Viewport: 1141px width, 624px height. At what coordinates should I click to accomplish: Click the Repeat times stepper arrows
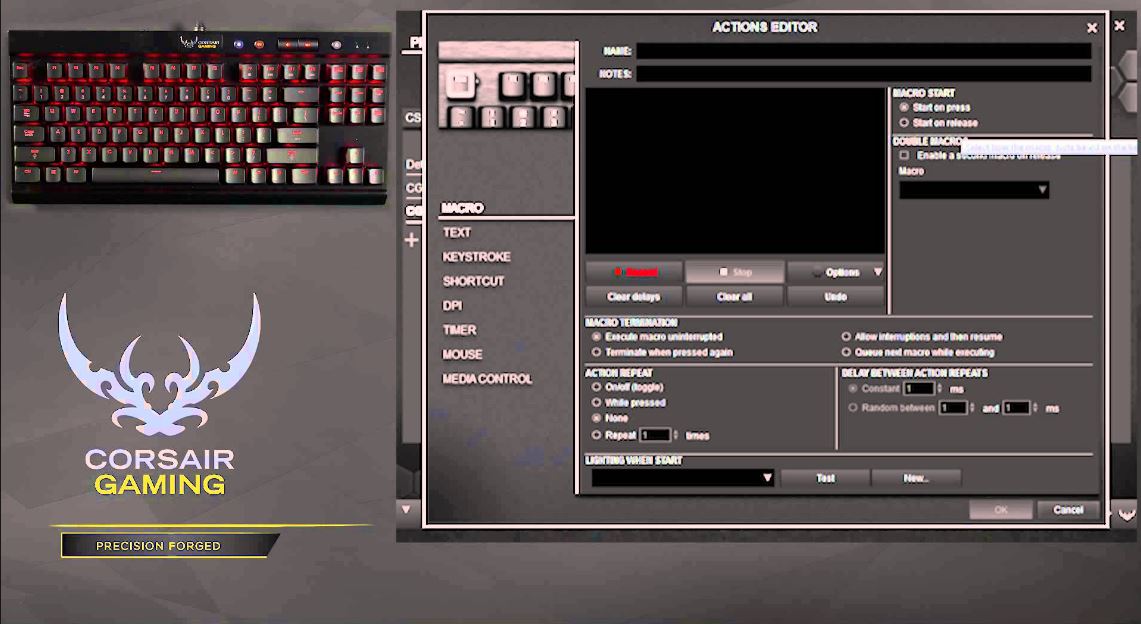click(x=675, y=435)
